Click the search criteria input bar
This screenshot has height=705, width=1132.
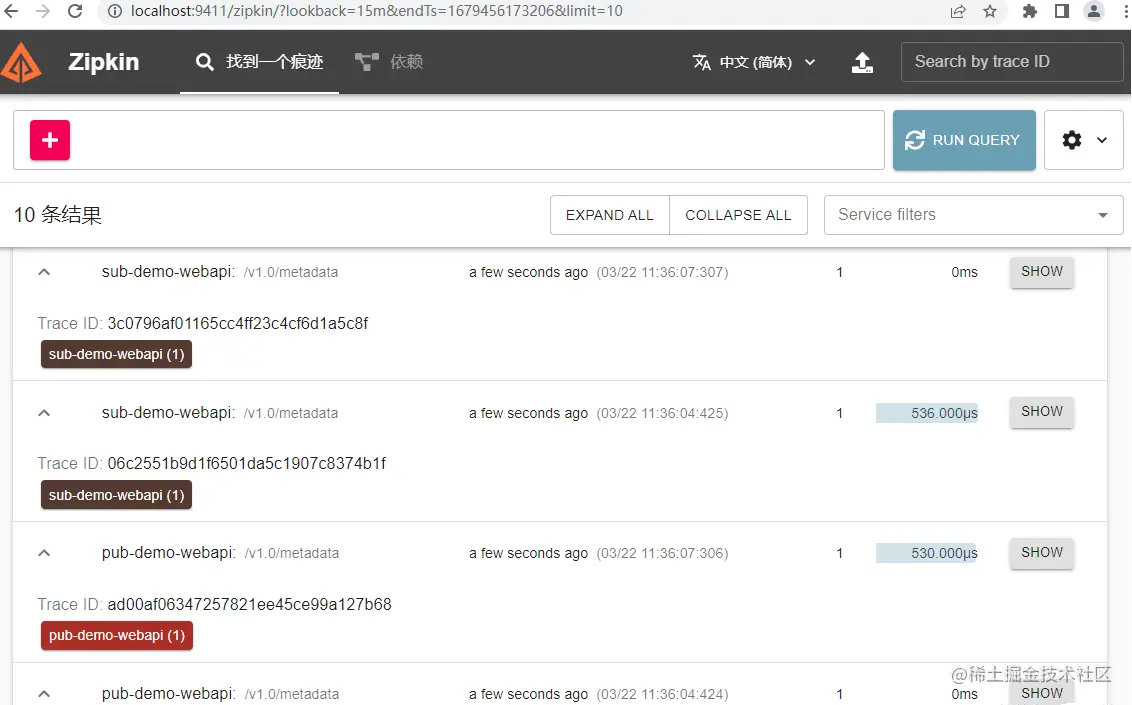pyautogui.click(x=448, y=140)
